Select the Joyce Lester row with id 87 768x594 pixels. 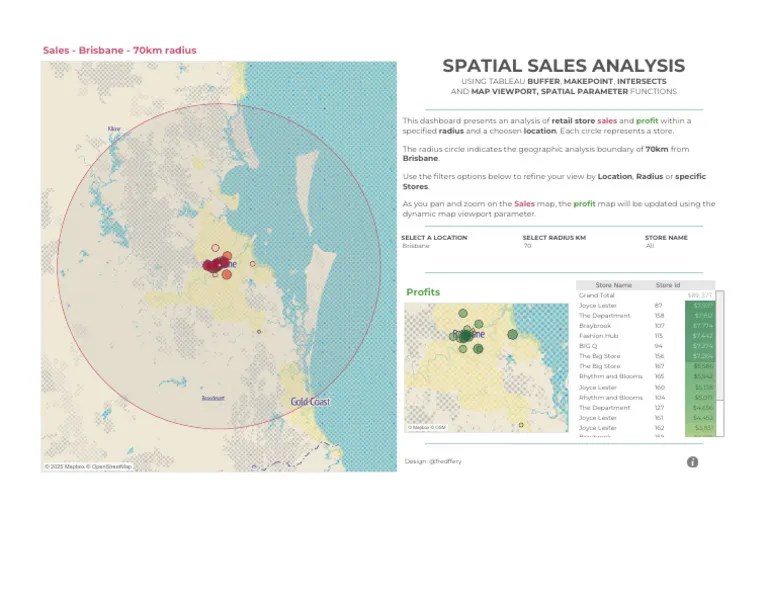[646, 306]
